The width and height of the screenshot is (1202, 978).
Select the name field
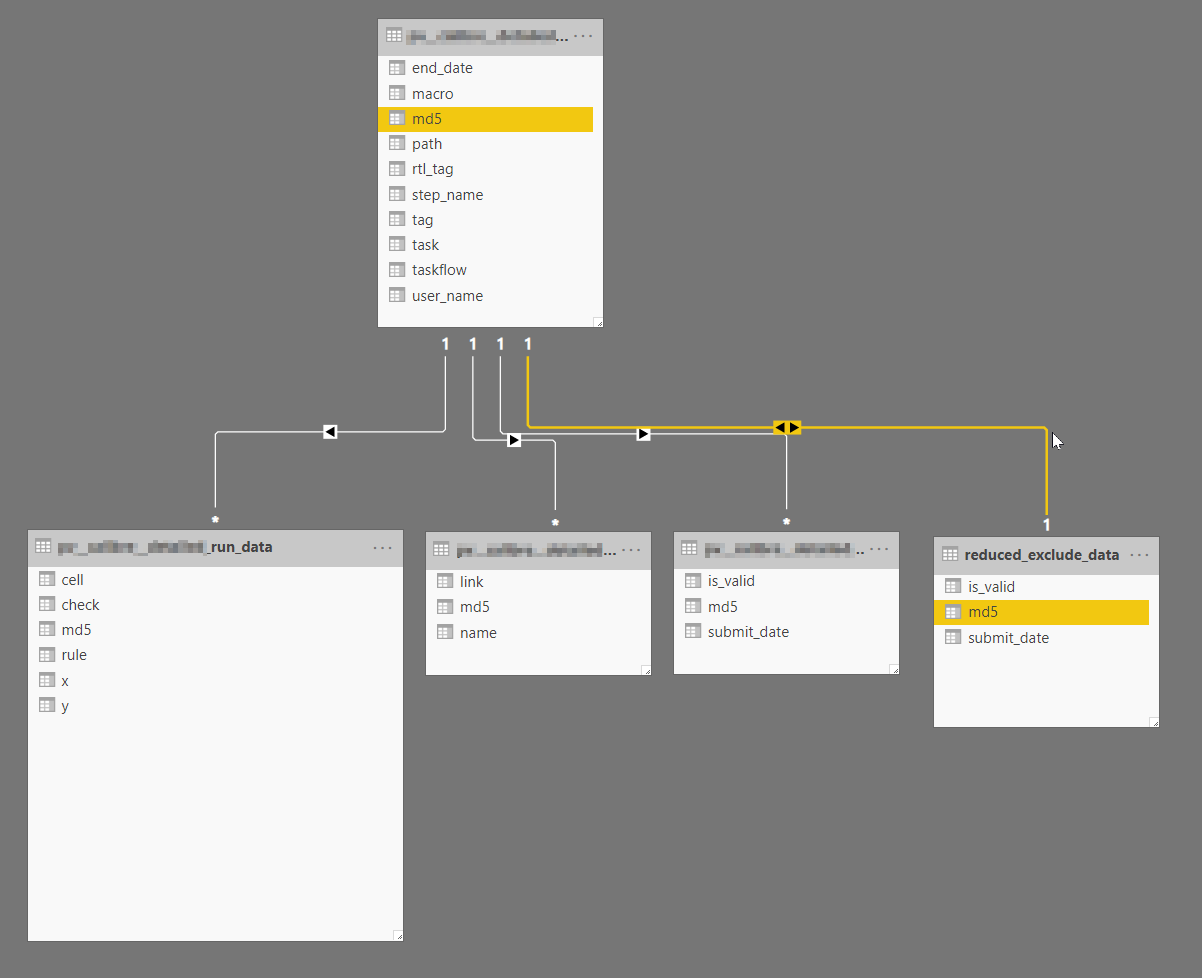tap(533, 633)
